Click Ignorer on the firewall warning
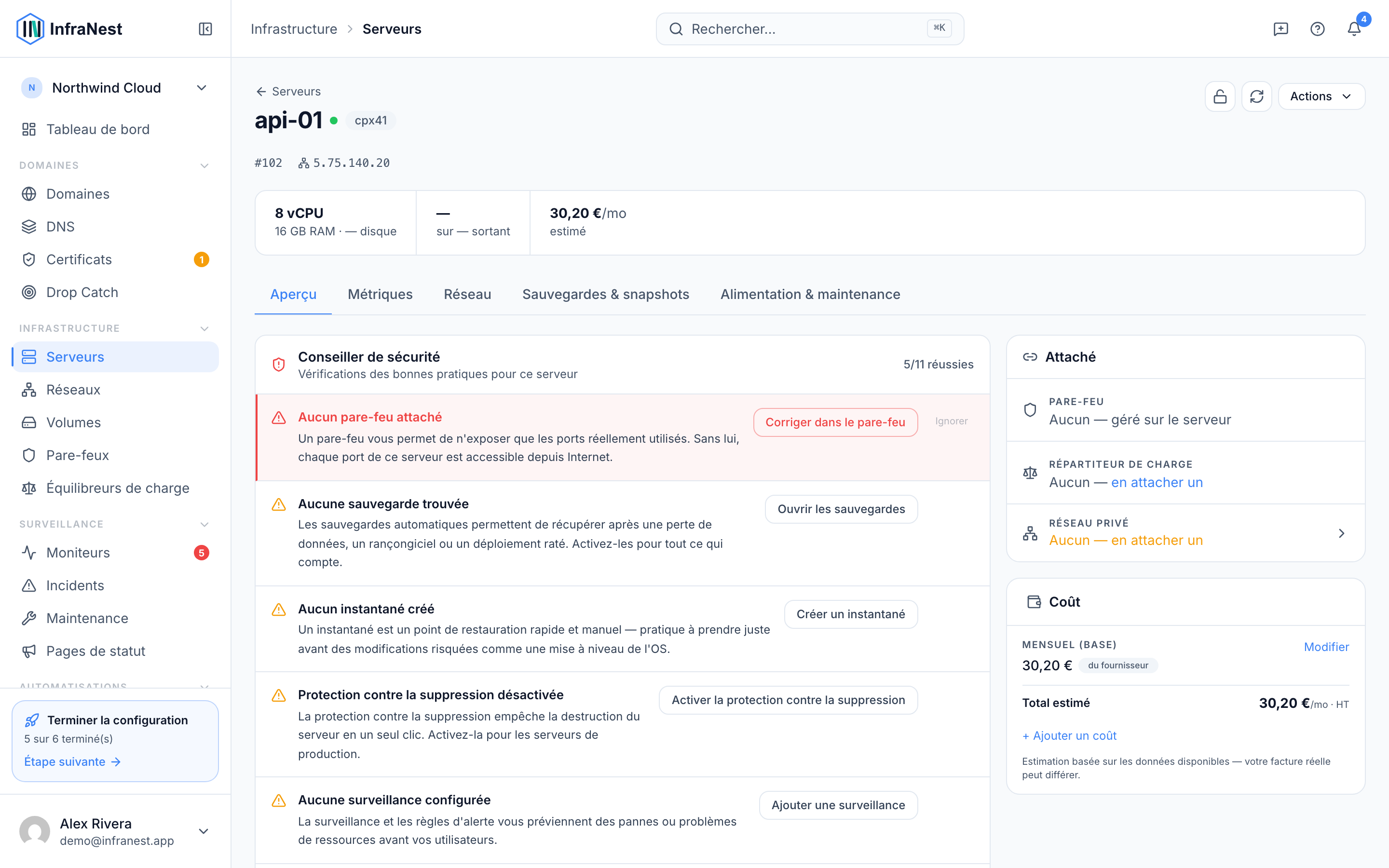This screenshot has width=1389, height=868. tap(951, 421)
